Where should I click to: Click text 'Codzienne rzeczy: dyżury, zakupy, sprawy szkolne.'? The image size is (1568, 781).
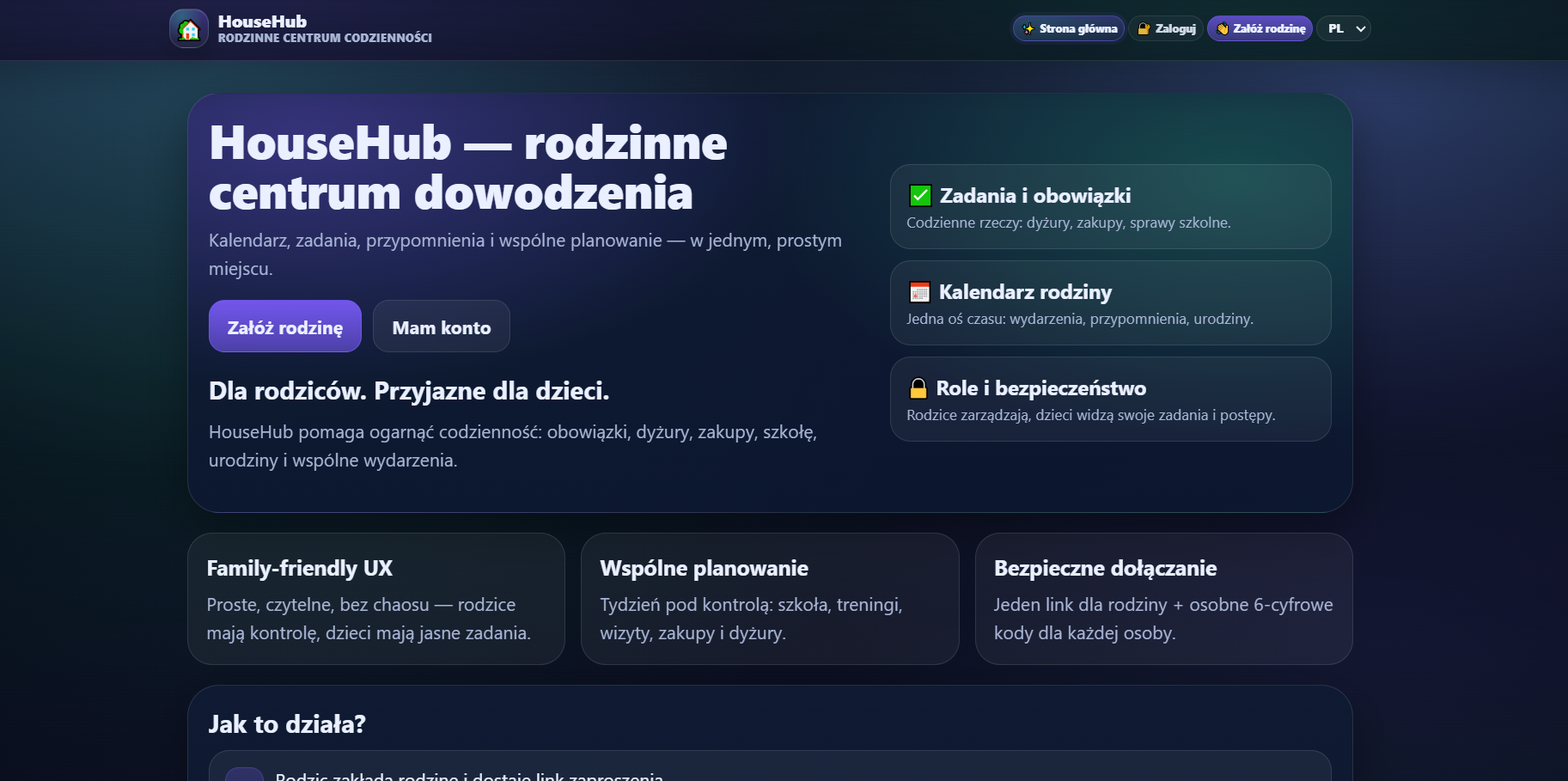tap(1069, 223)
